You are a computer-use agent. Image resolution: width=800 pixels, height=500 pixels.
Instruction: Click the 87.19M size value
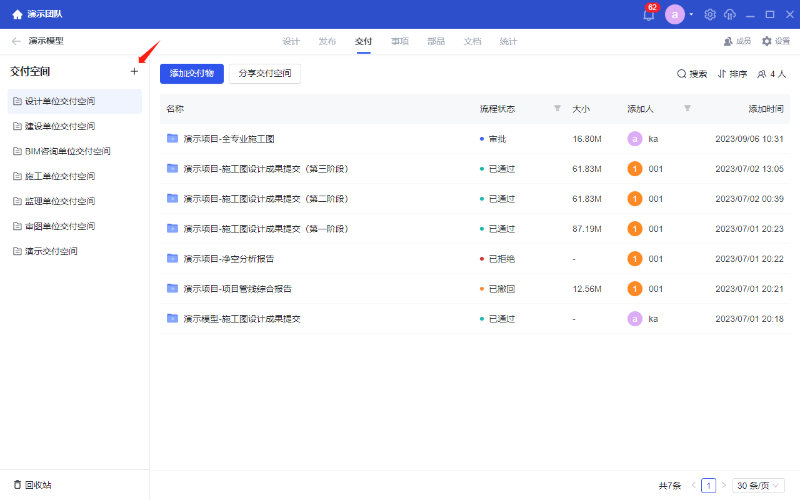(x=587, y=229)
